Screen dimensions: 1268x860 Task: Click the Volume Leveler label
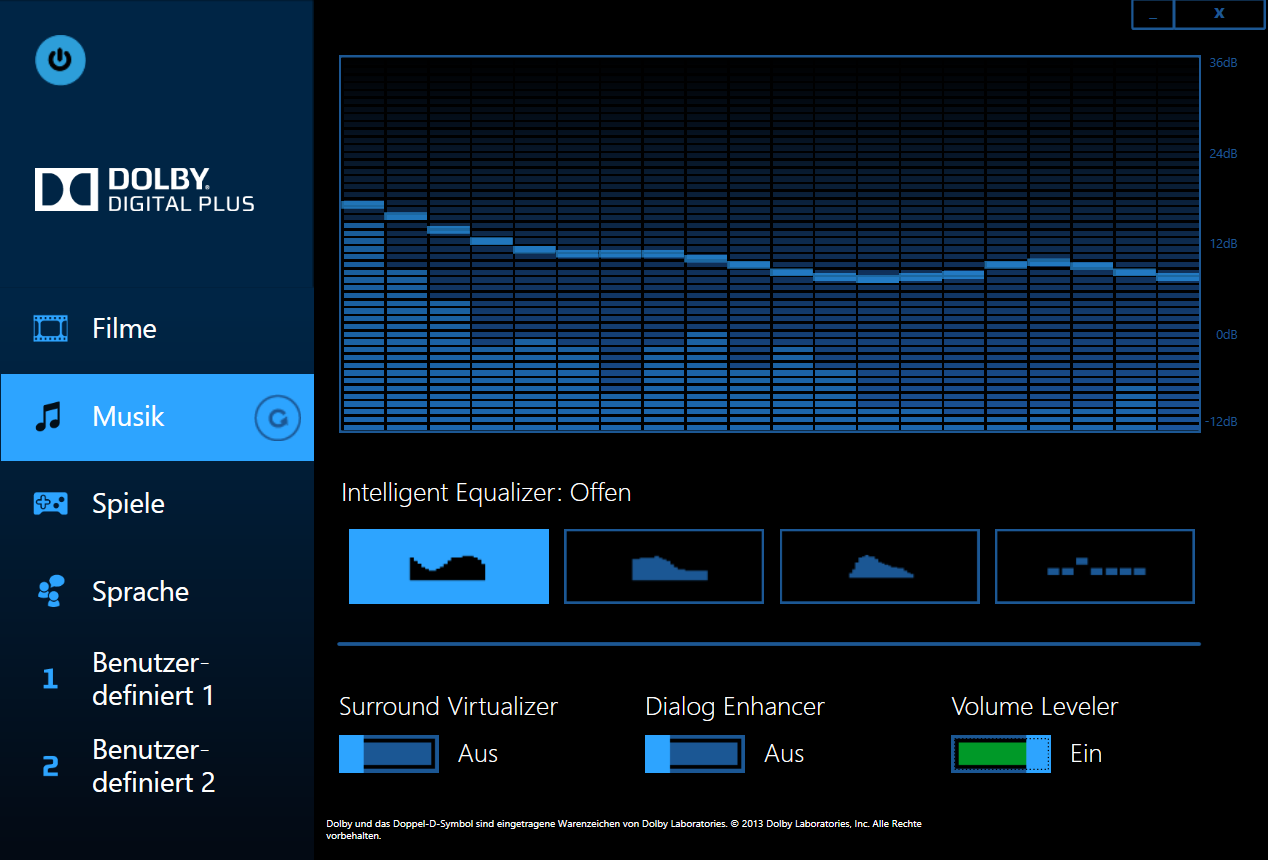tap(1035, 707)
